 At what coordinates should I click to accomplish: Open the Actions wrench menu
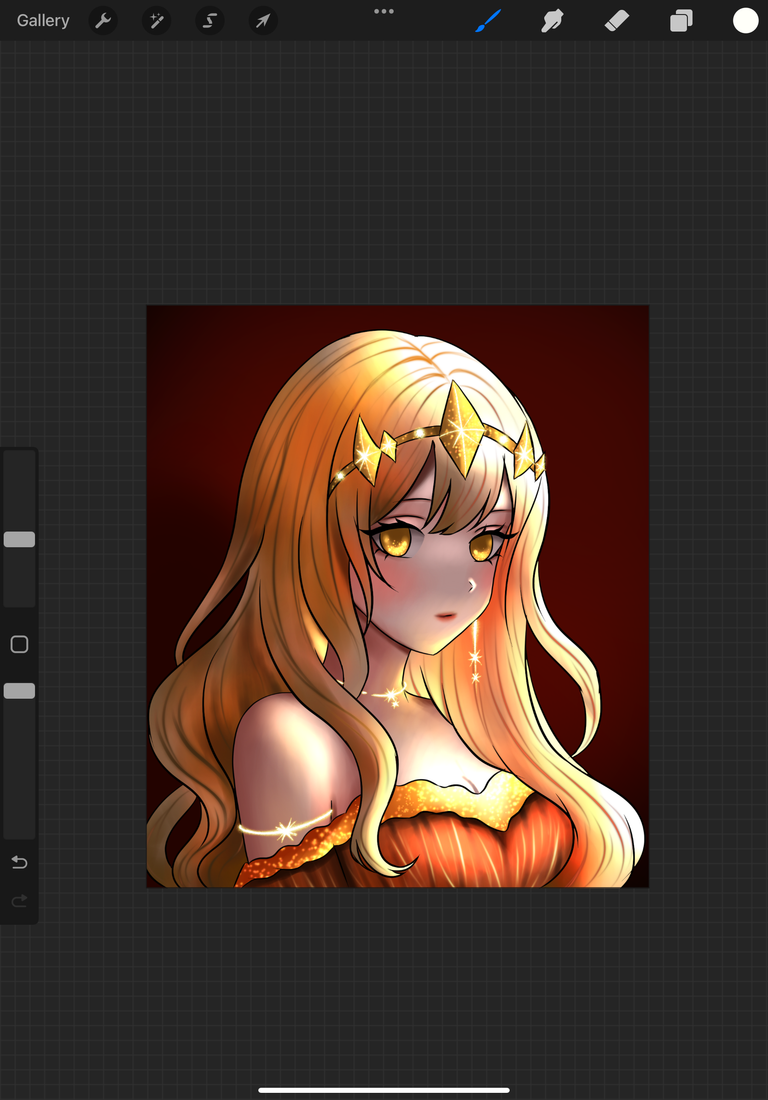103,20
